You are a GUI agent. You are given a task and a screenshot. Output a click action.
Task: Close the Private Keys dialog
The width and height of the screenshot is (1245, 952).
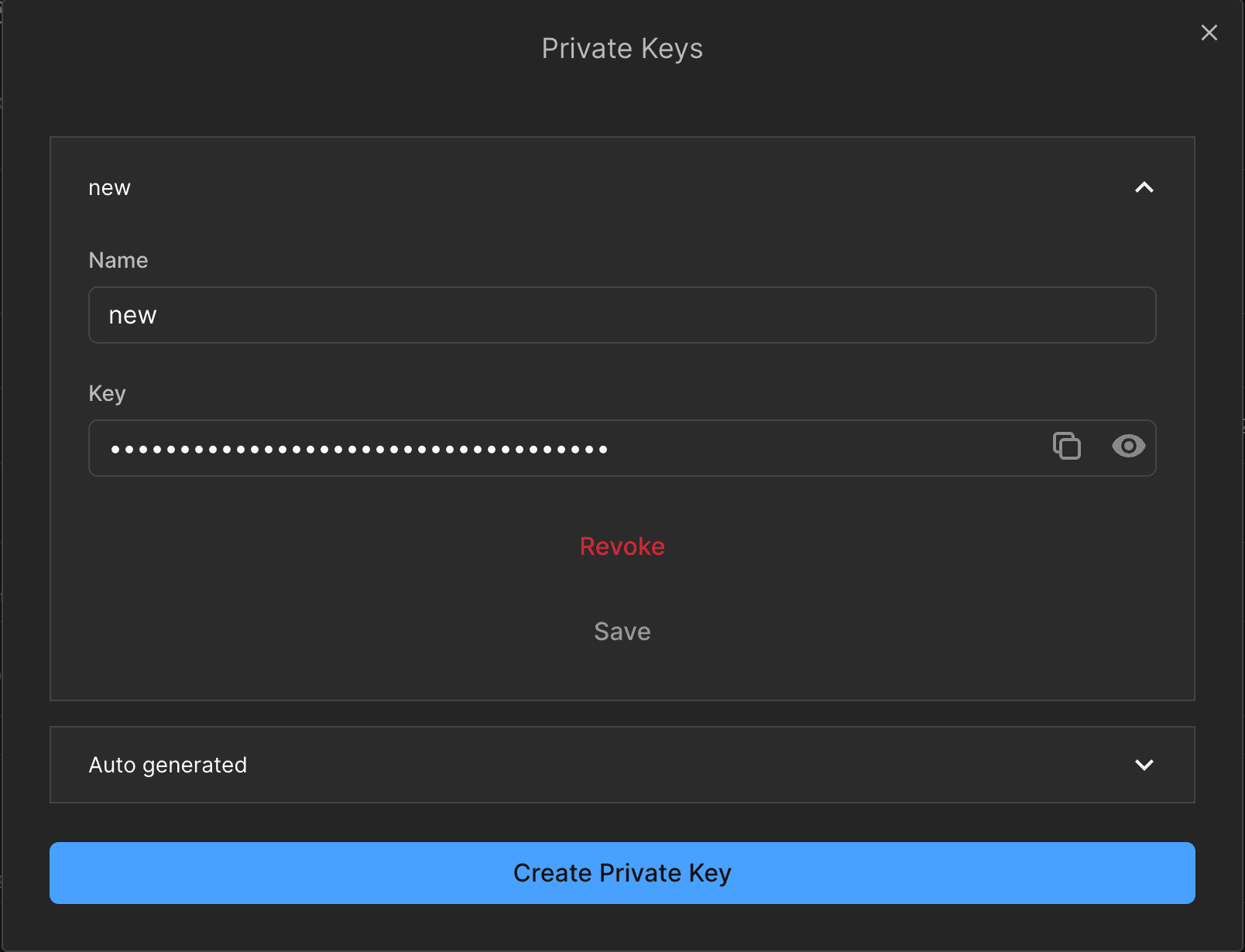(x=1209, y=33)
